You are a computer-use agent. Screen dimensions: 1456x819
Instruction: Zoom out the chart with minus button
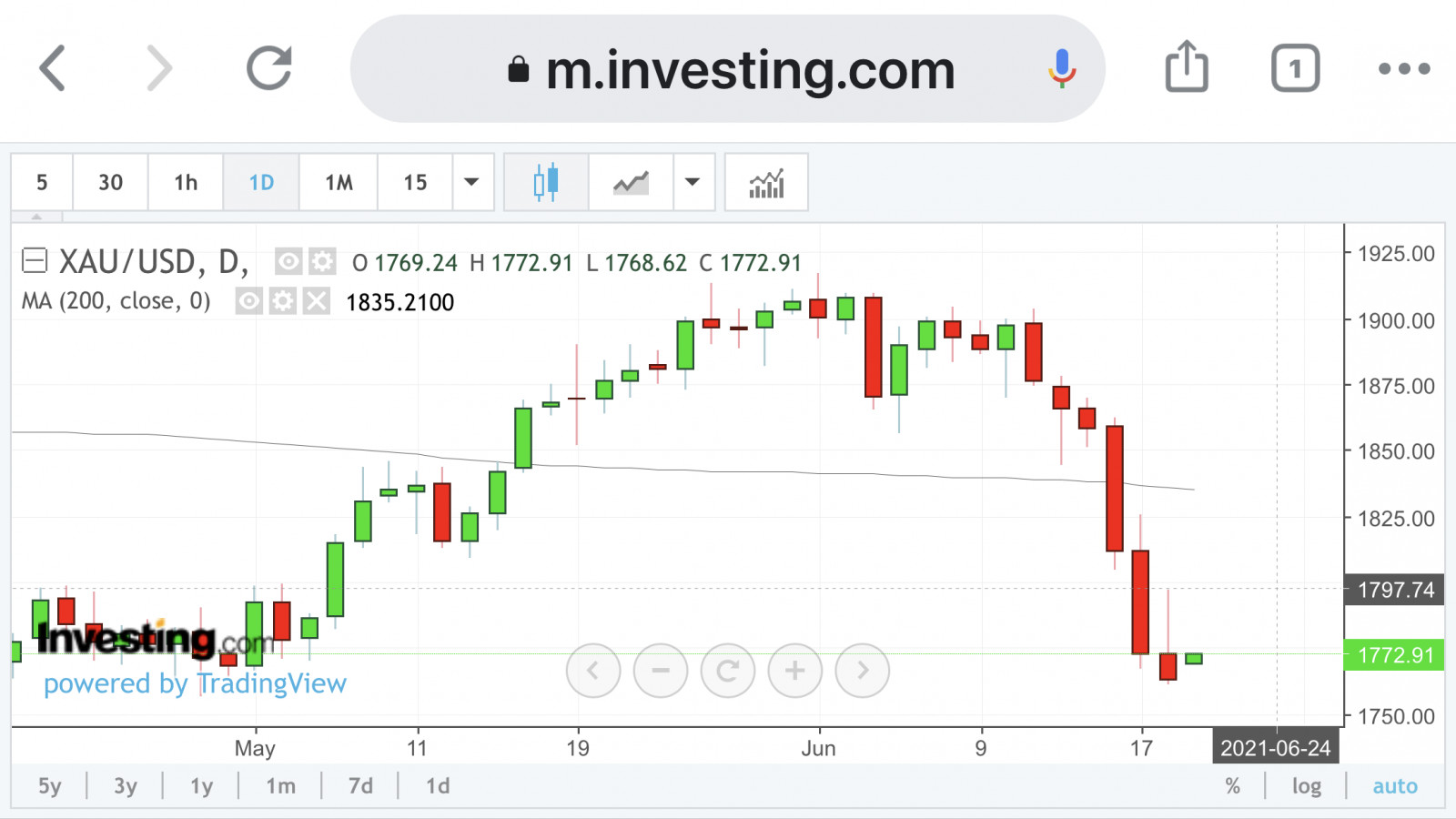click(x=660, y=671)
